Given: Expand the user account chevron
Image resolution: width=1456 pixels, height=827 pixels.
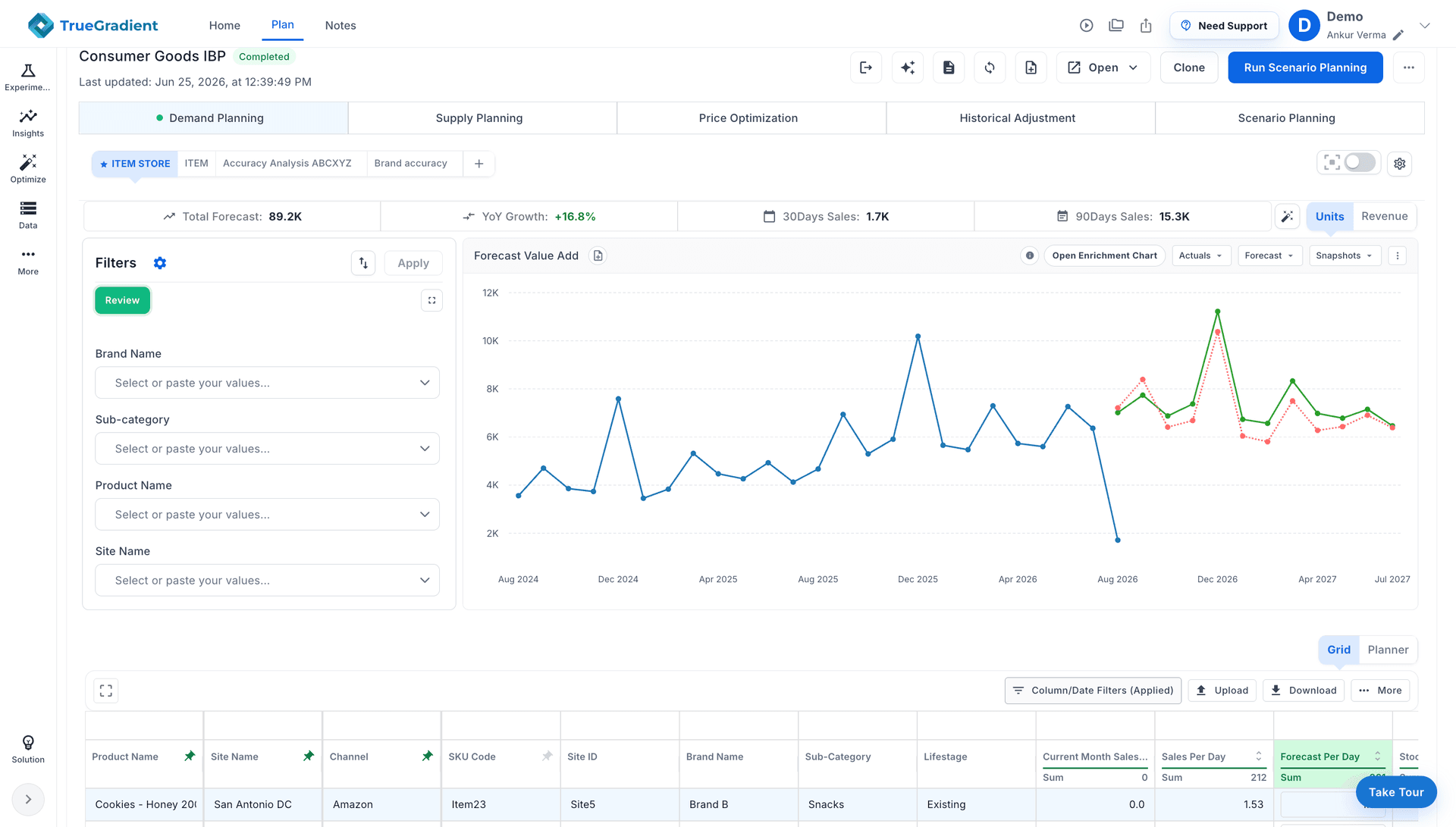Looking at the screenshot, I should click(1425, 26).
